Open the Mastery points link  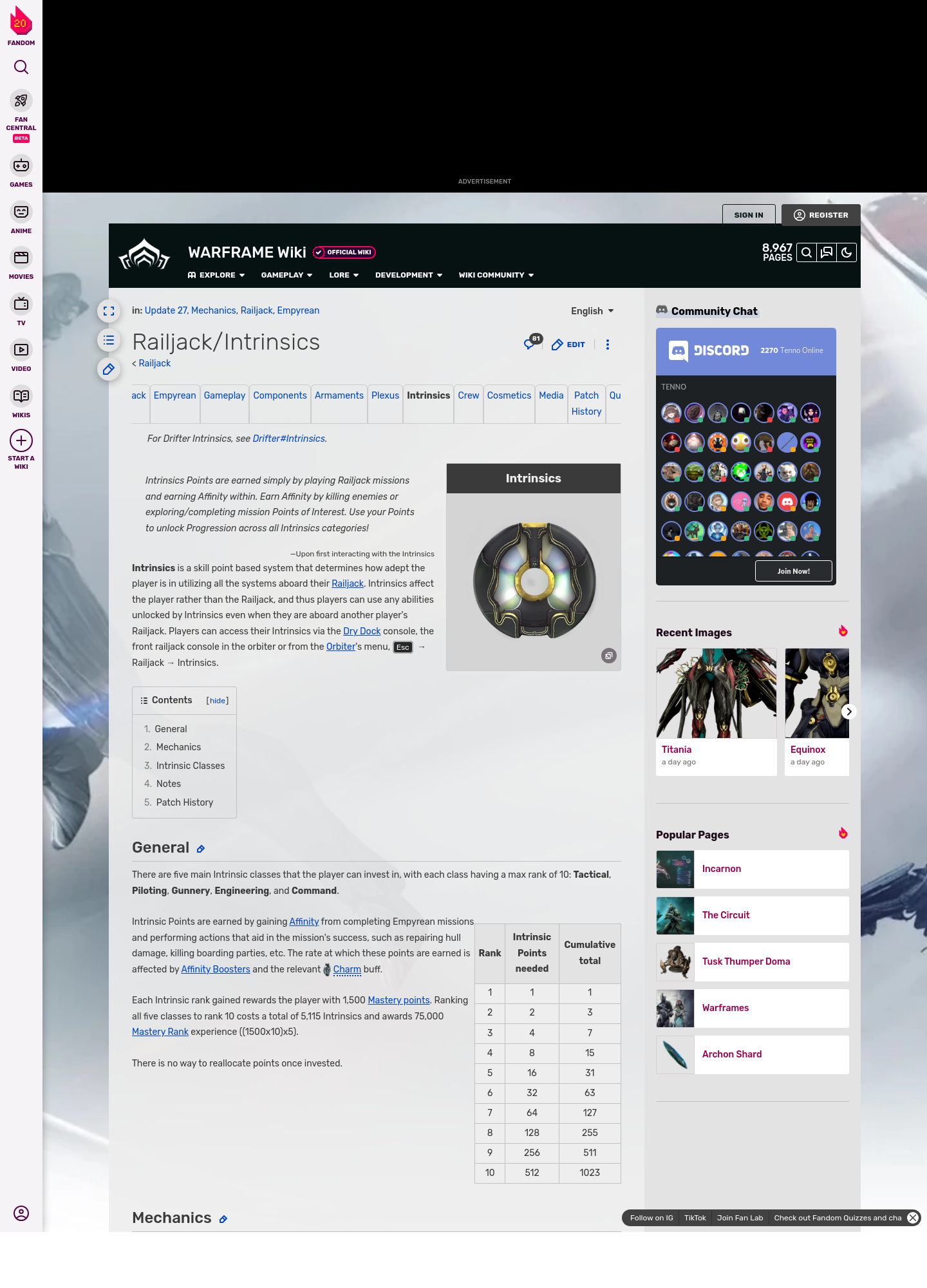tap(398, 1000)
